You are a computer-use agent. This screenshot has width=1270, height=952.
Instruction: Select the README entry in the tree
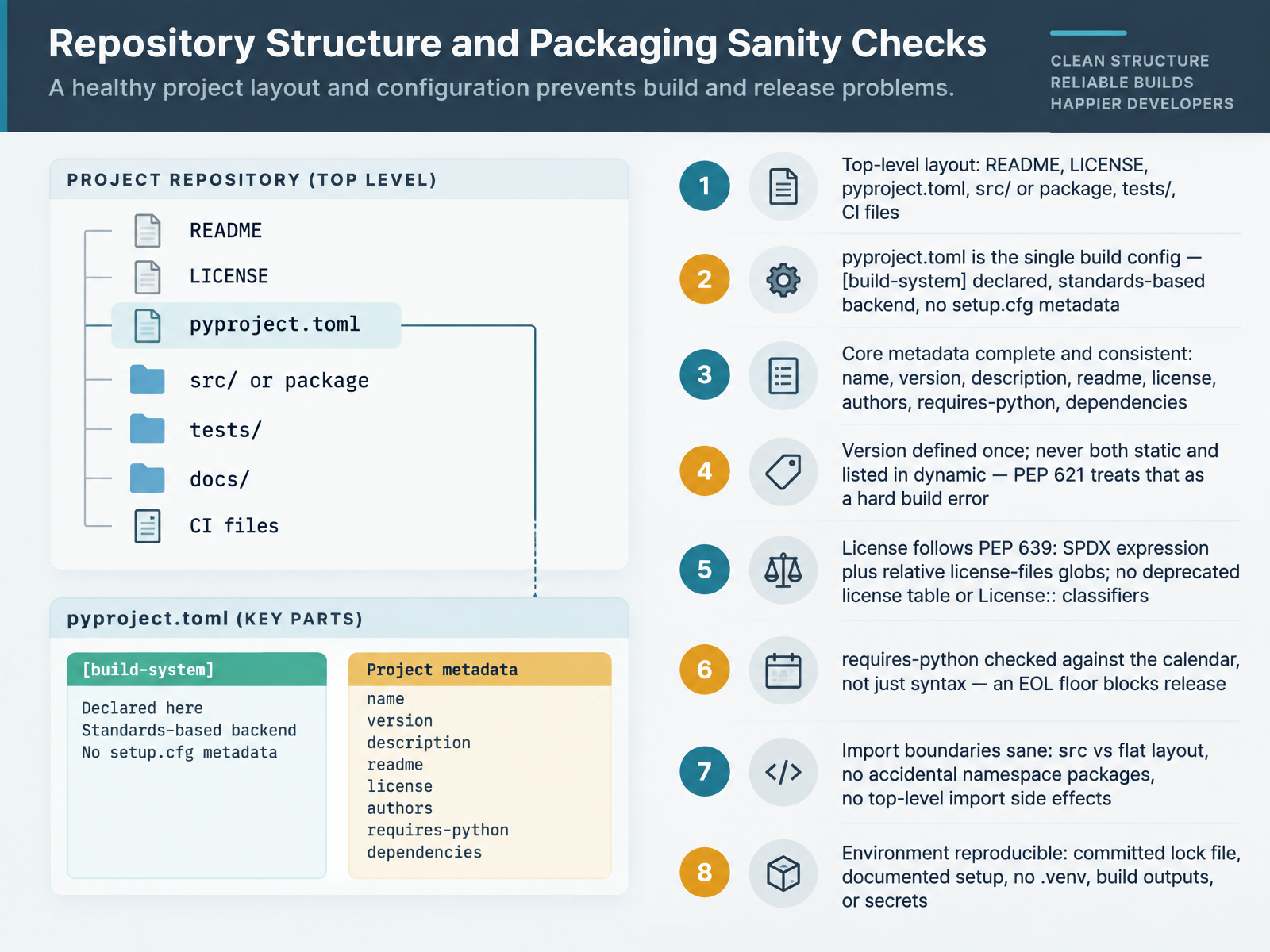pos(225,231)
